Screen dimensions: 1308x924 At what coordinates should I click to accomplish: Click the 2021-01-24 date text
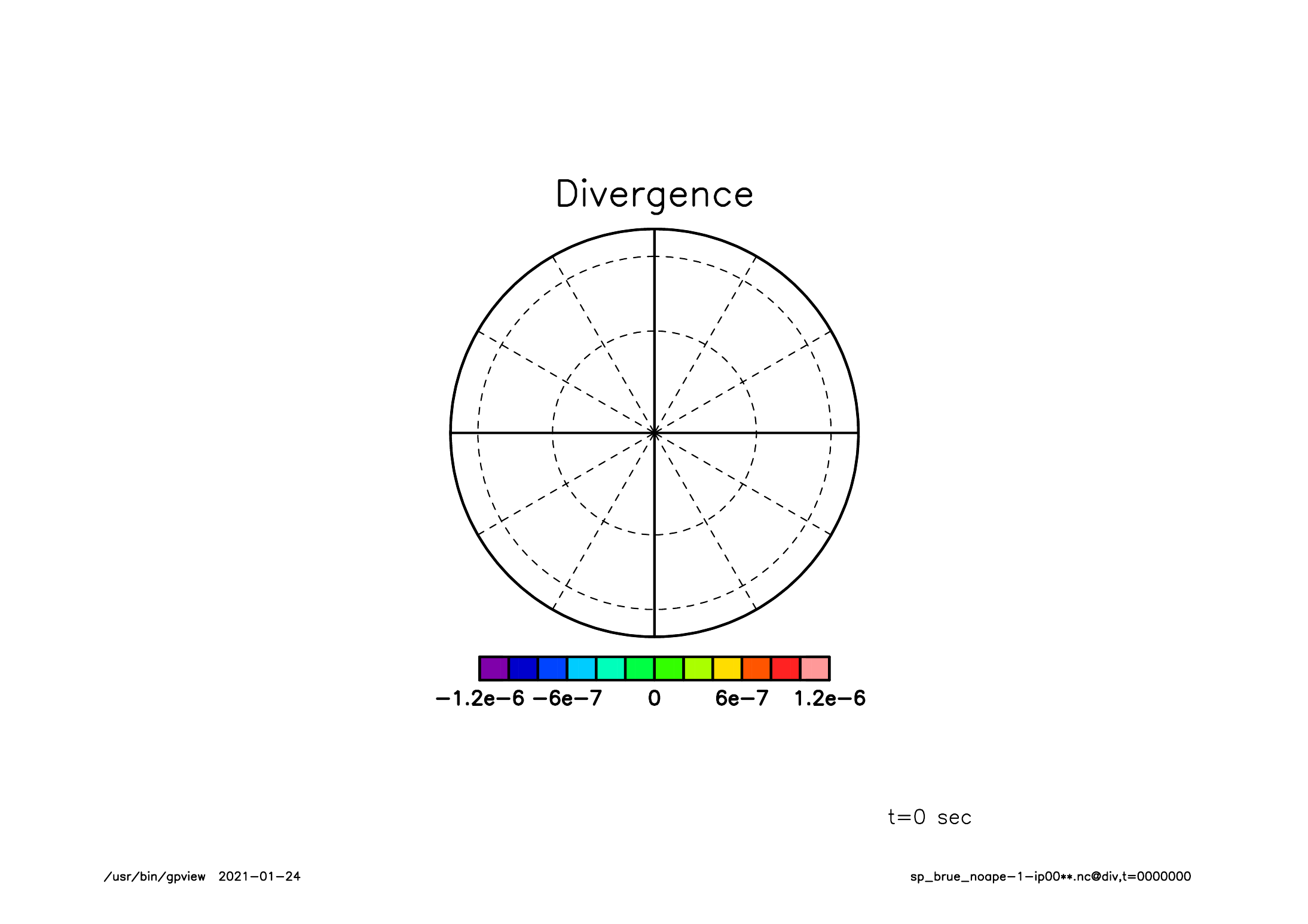click(x=259, y=877)
